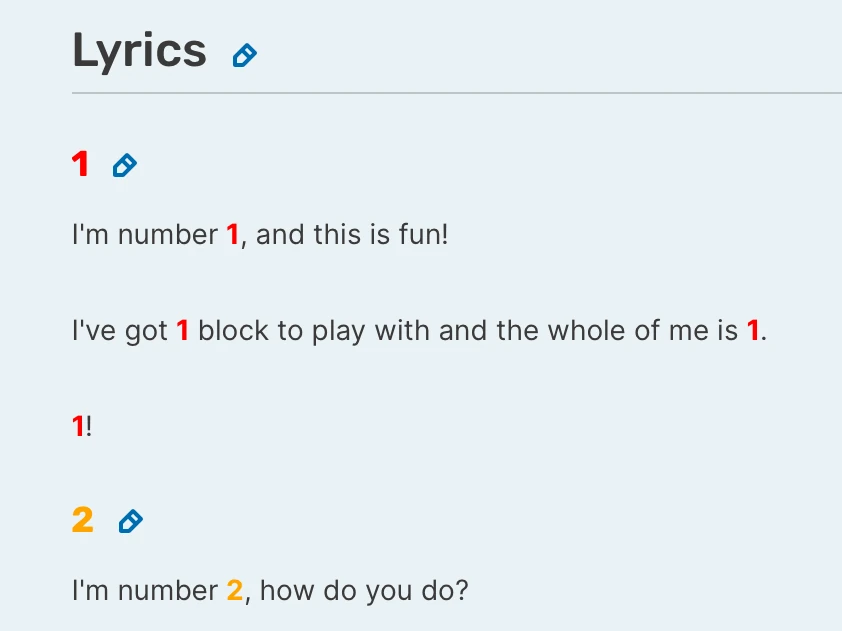
Task: Click the red 1 in "I'm number 1"
Action: tap(233, 235)
